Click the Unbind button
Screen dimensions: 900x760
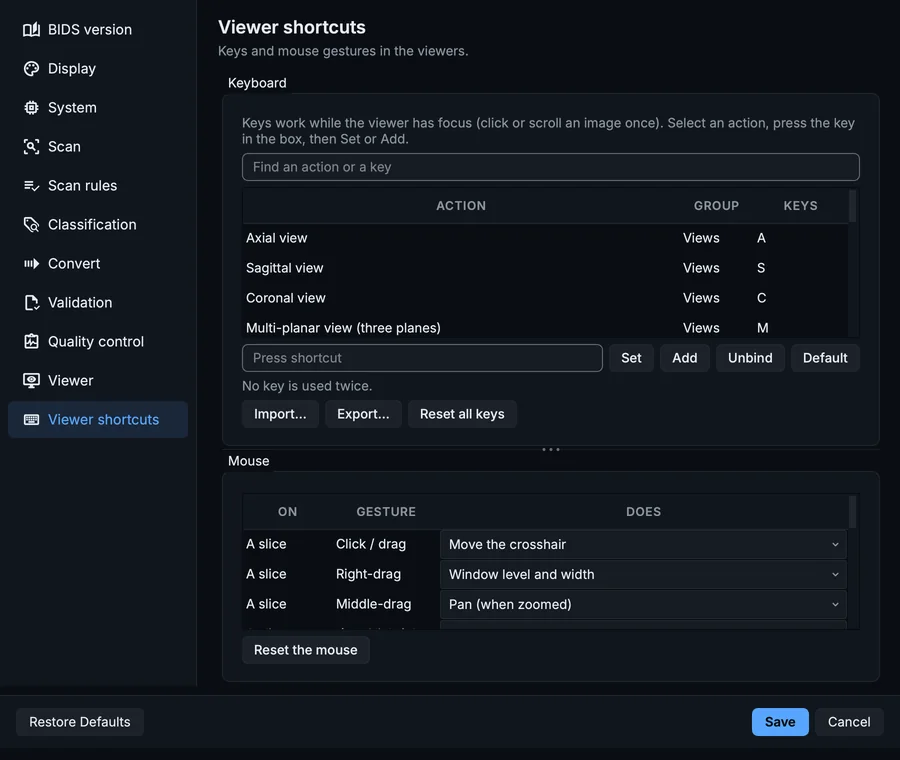point(750,358)
